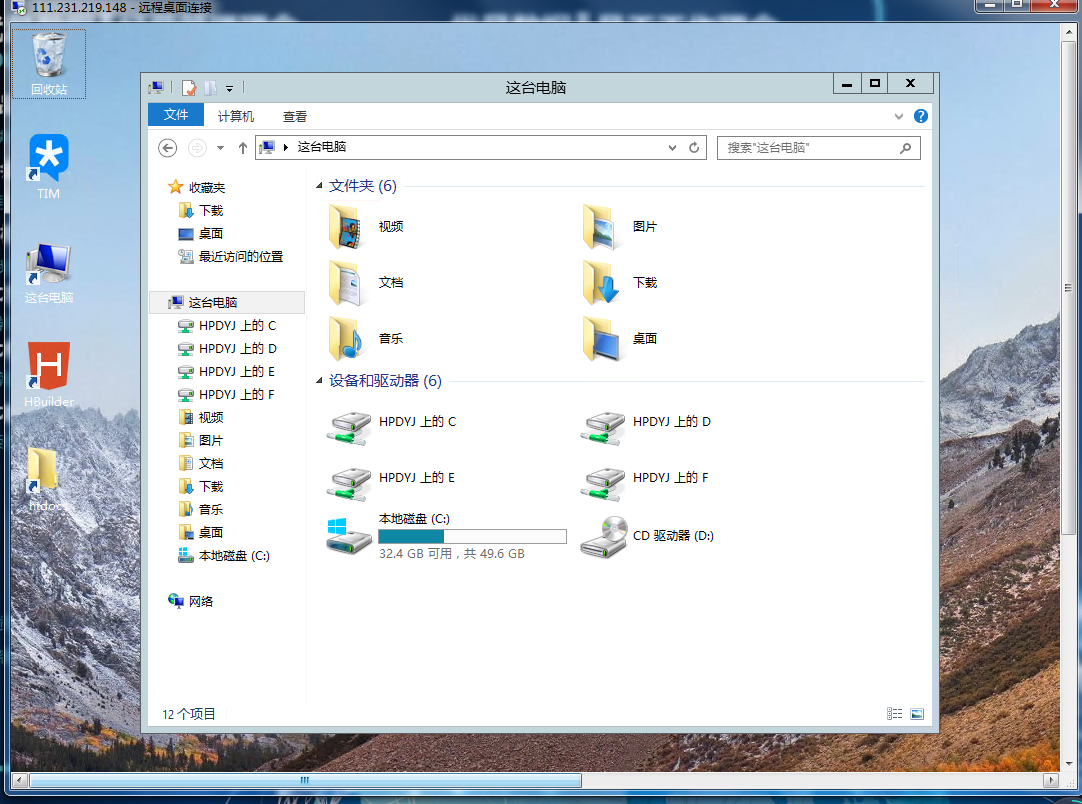
Task: Select drive HPDYJ 上的 E in main pane
Action: coord(391,482)
